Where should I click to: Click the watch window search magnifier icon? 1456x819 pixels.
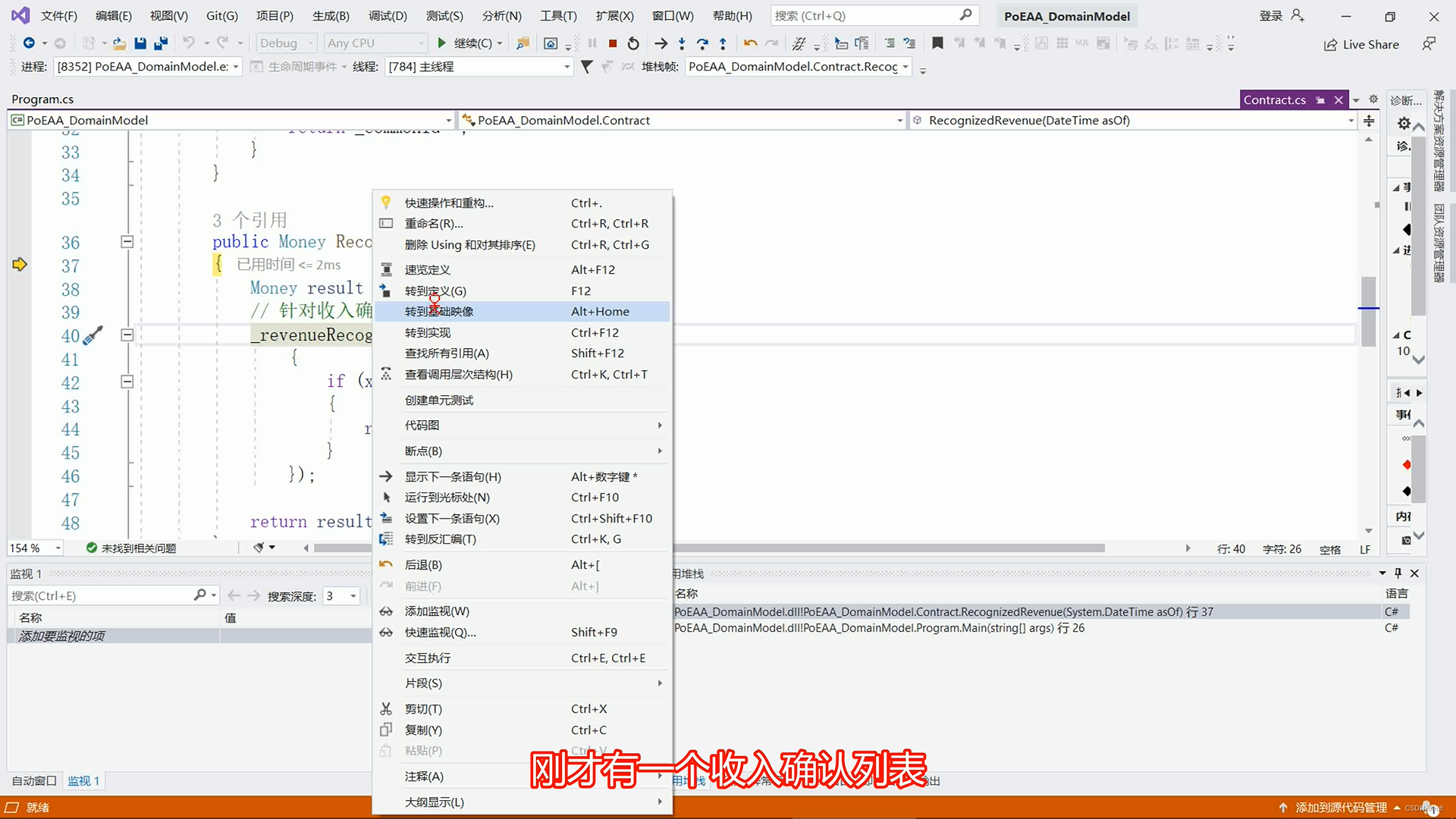pos(199,595)
